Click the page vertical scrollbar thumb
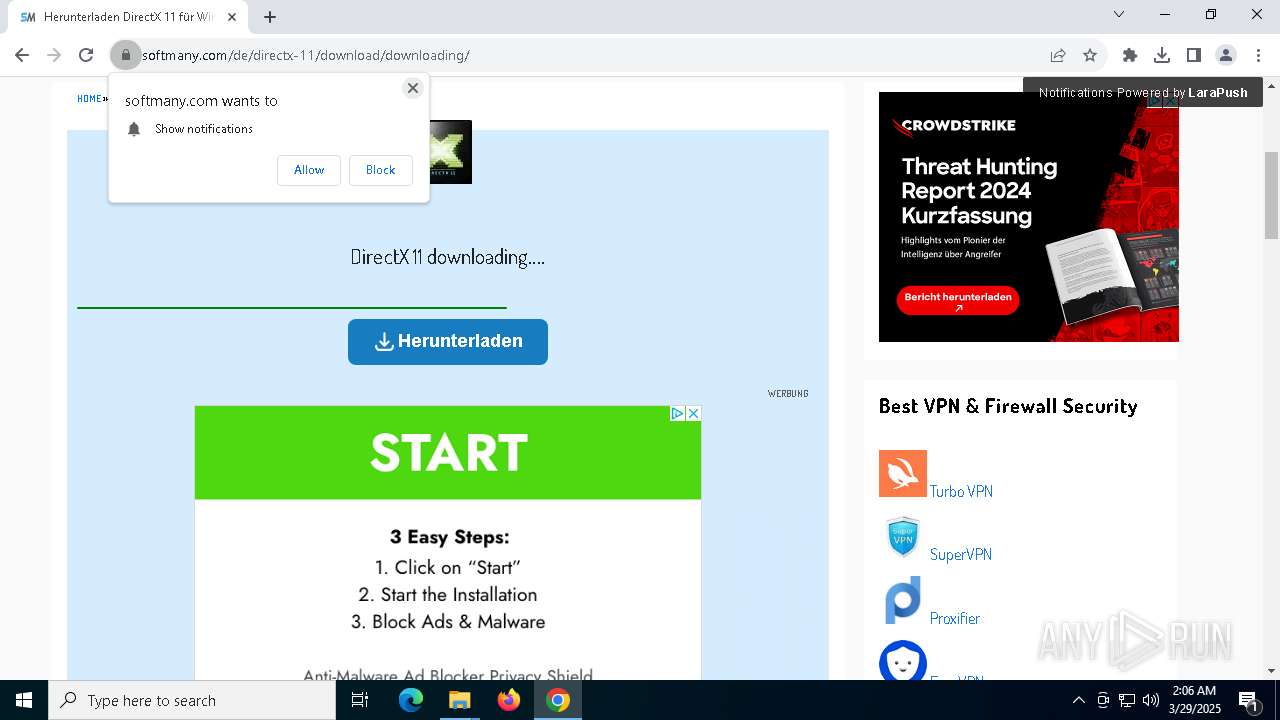The height and width of the screenshot is (720, 1280). [1271, 195]
